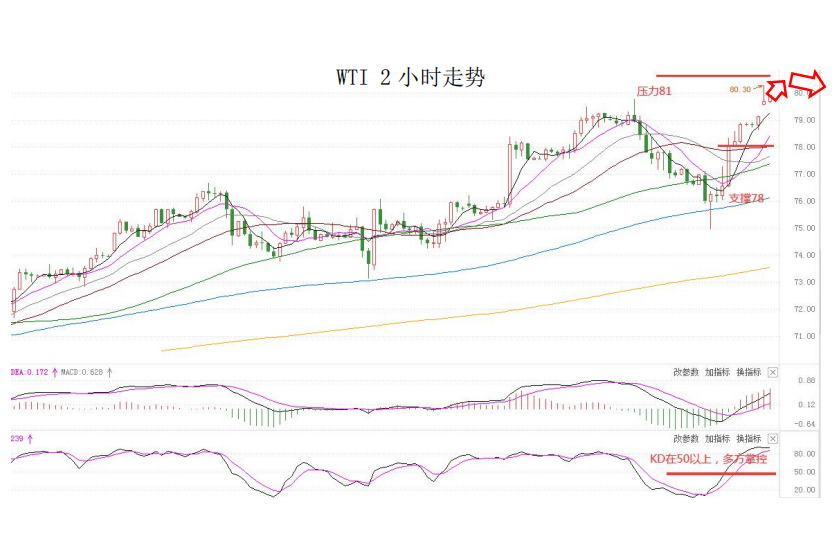Click 换指标 in the MACD indicator panel

[749, 373]
